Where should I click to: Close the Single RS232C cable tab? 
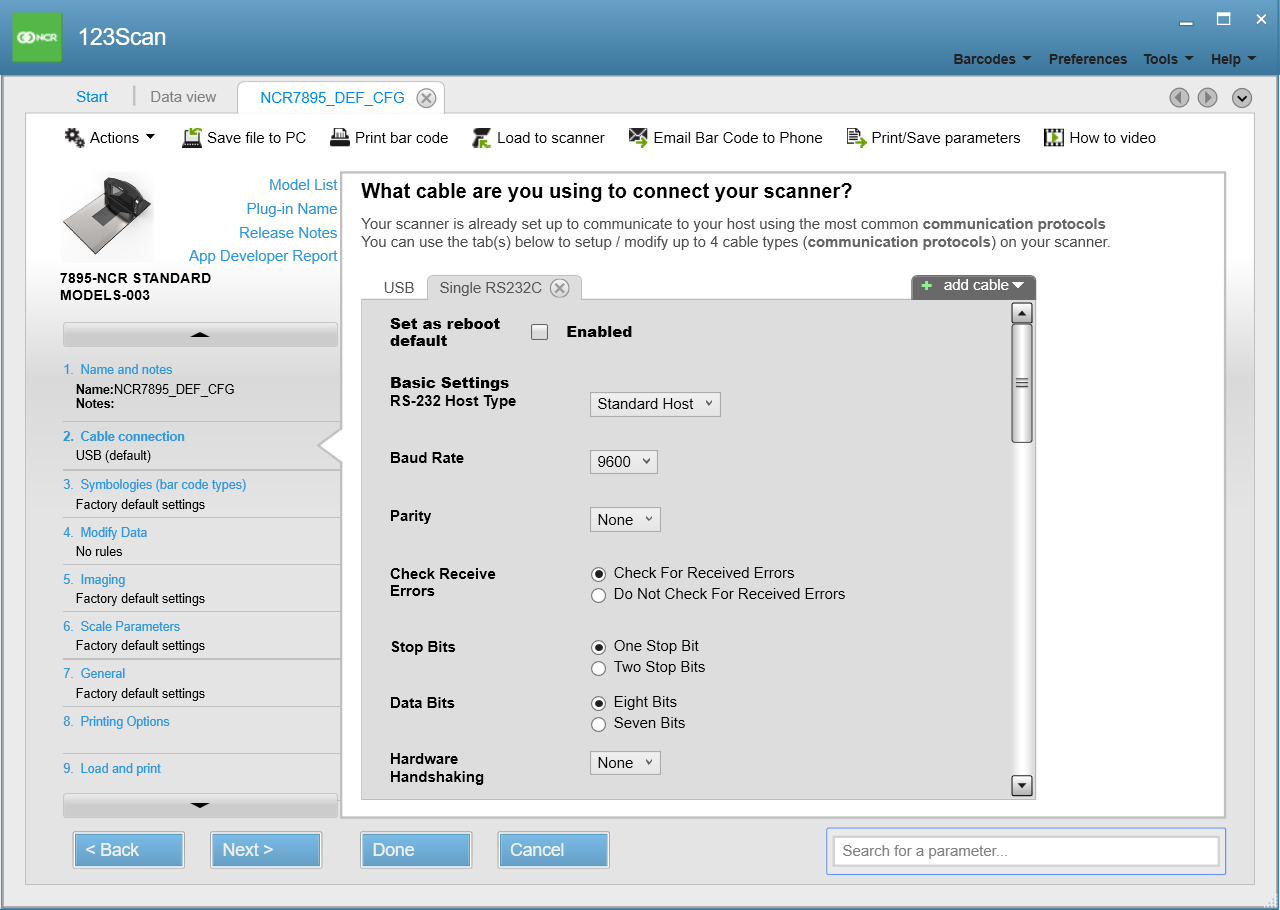[x=560, y=288]
